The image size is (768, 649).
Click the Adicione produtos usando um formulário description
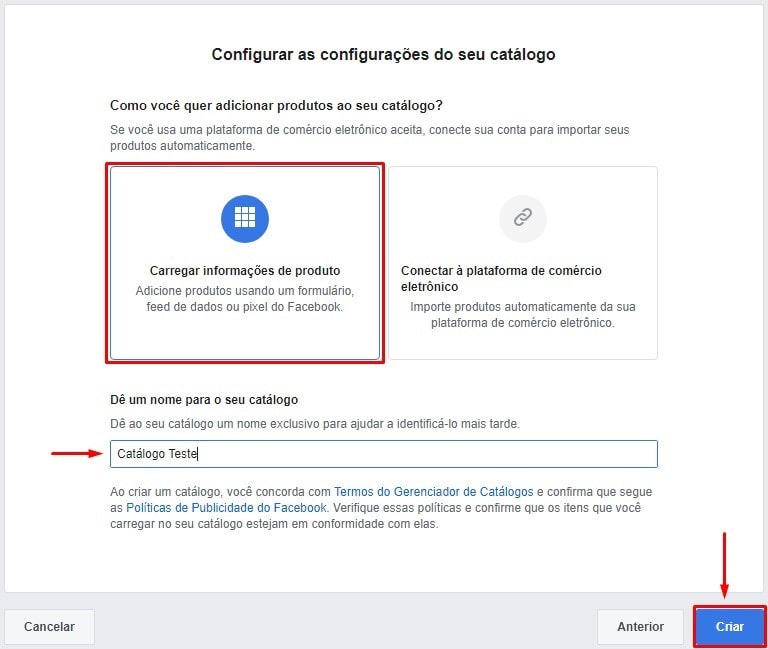pyautogui.click(x=245, y=299)
